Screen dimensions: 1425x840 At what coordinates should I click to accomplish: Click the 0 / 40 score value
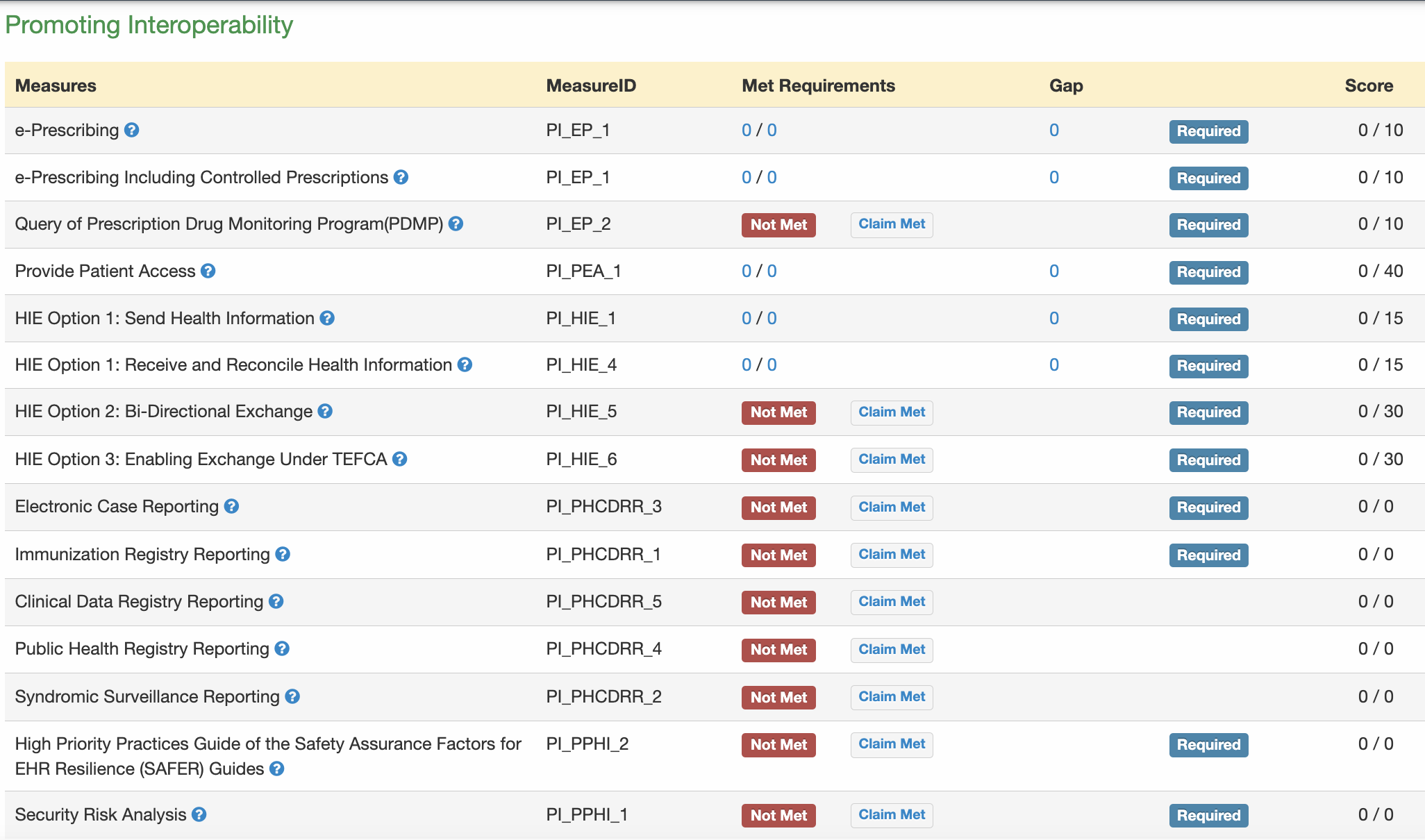point(1381,271)
